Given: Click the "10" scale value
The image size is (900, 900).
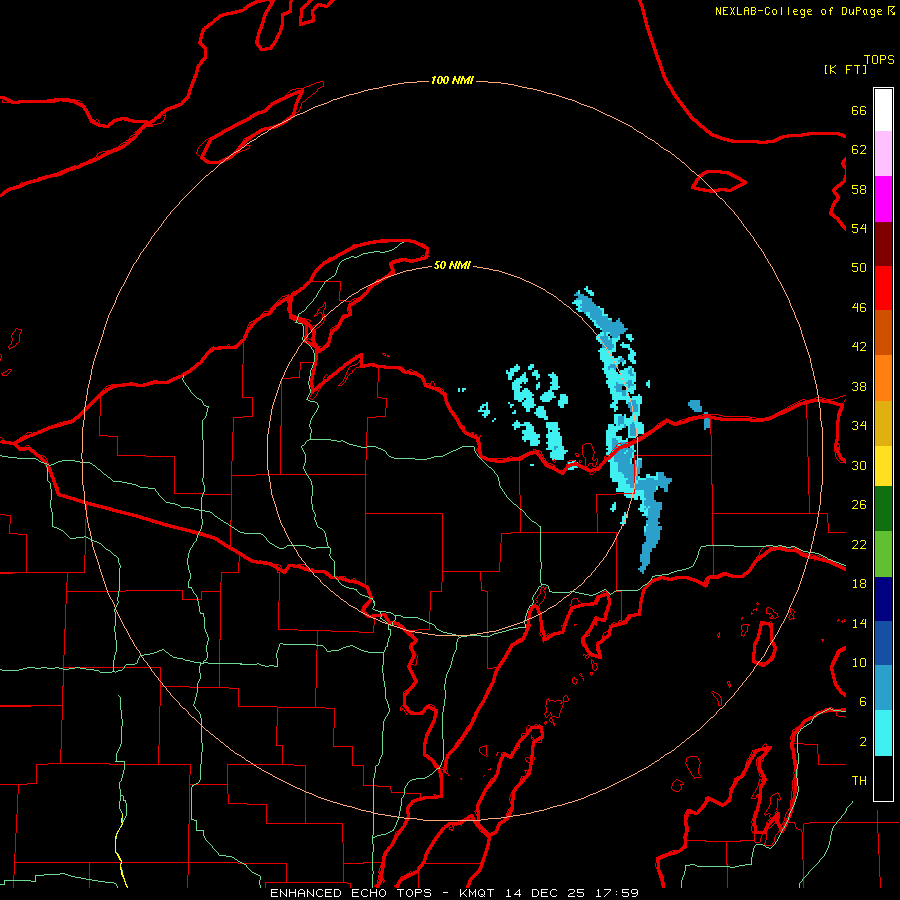Looking at the screenshot, I should click(x=859, y=663).
